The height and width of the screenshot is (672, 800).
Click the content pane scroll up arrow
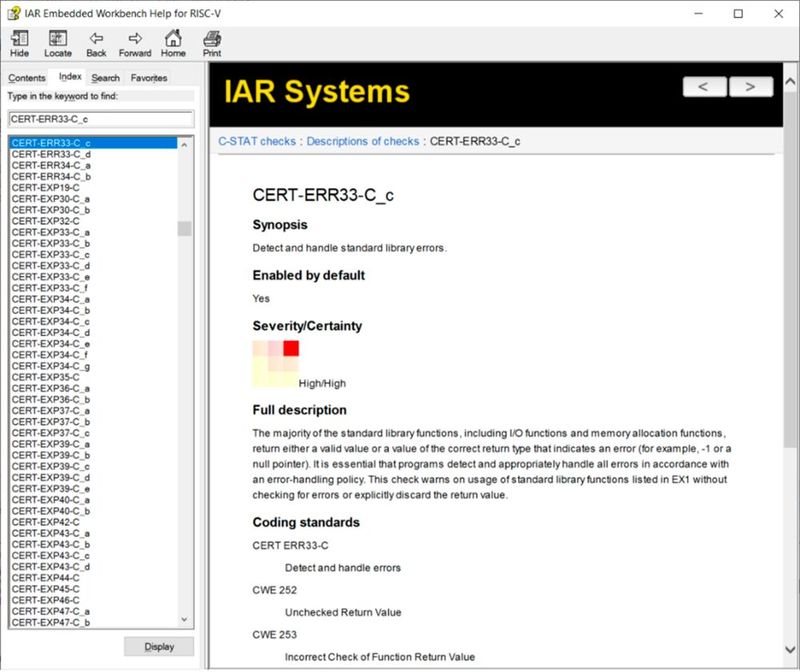coord(790,81)
